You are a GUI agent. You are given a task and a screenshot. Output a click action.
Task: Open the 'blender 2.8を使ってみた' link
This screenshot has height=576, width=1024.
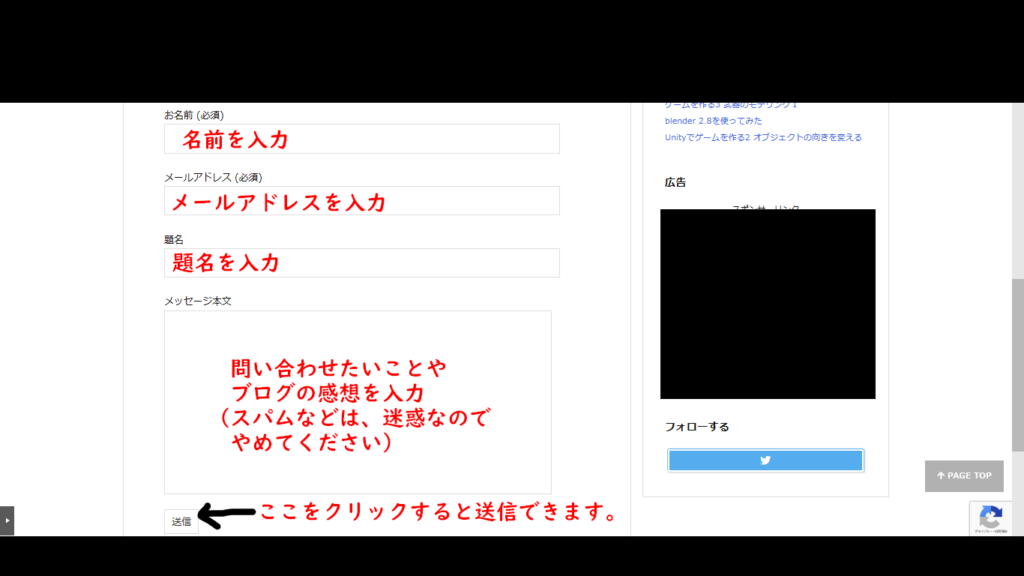(x=713, y=121)
